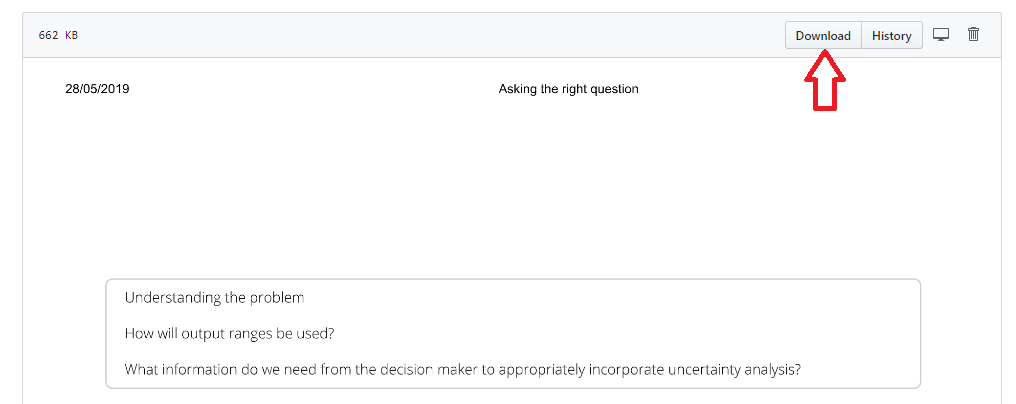Viewport: 1016px width, 404px height.
Task: Click the date 28/05/2019 in the header
Action: point(97,89)
